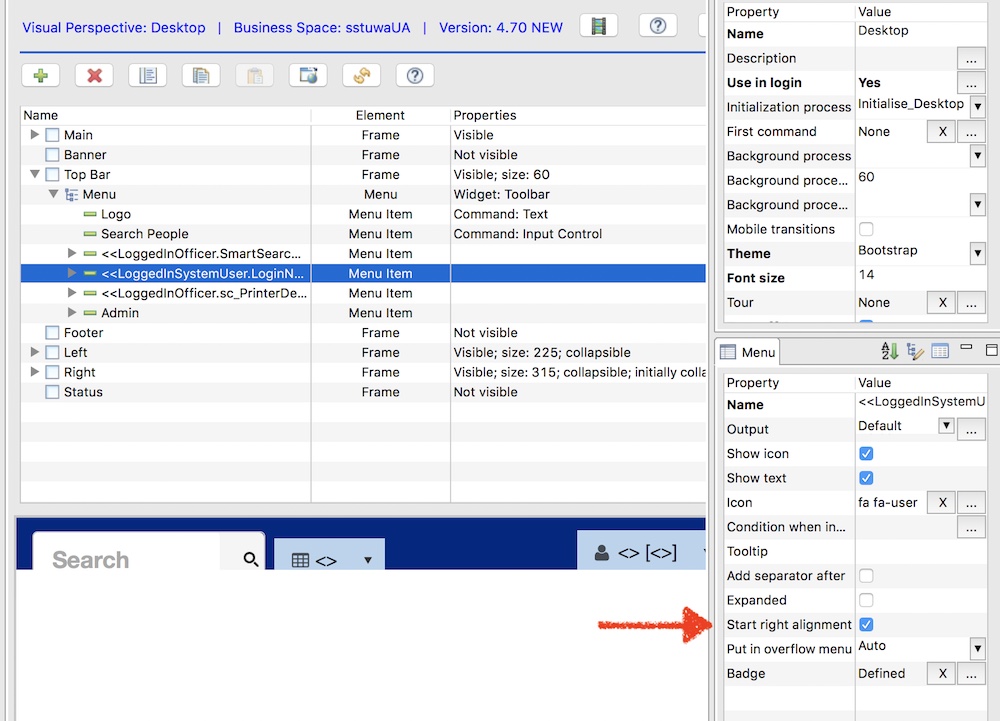The height and width of the screenshot is (721, 1000).
Task: Click the ellipsis button for Description
Action: pyautogui.click(x=971, y=58)
